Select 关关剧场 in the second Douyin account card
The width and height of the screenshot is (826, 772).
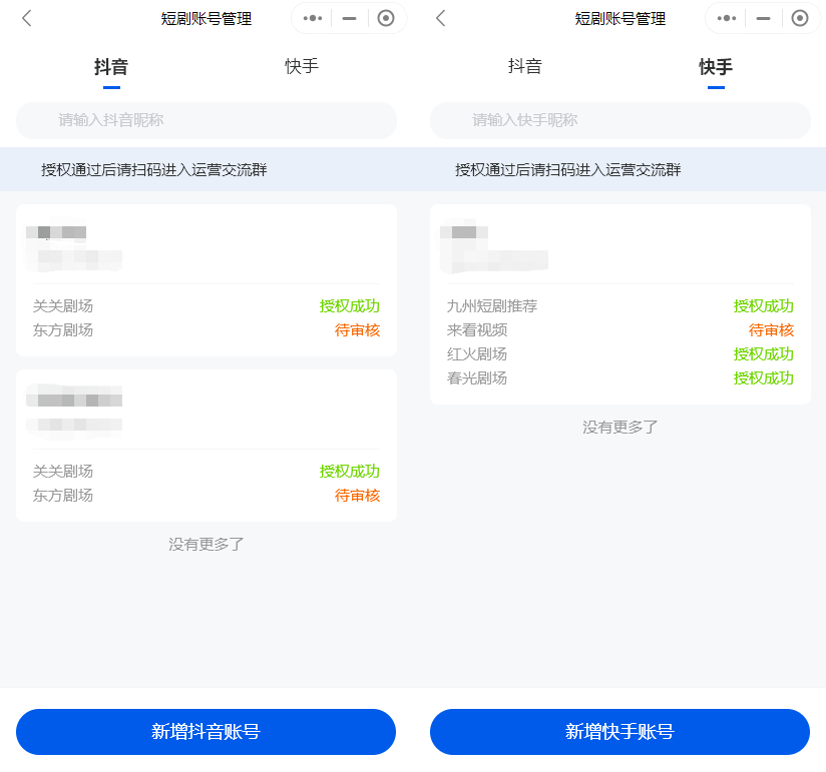tap(63, 472)
